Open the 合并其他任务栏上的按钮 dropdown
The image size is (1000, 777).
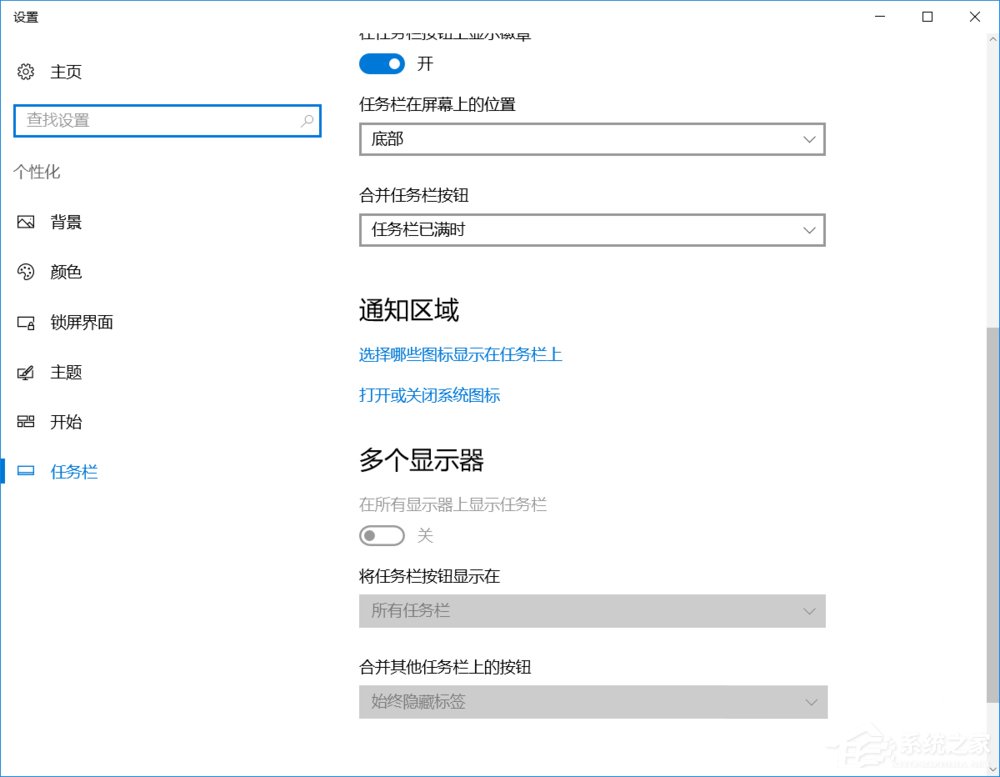tap(592, 702)
